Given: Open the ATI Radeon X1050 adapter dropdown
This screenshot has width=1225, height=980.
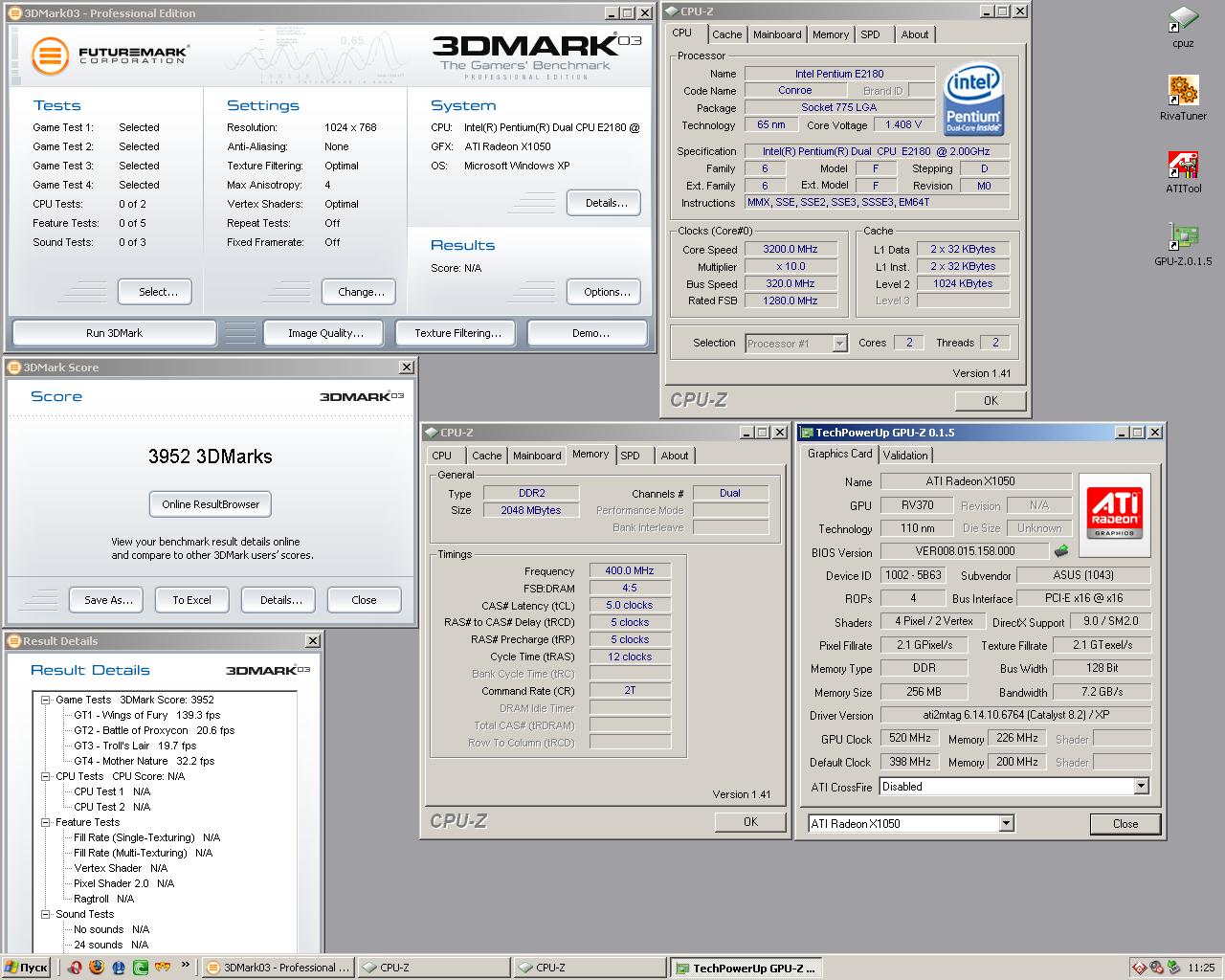Looking at the screenshot, I should coord(1006,823).
